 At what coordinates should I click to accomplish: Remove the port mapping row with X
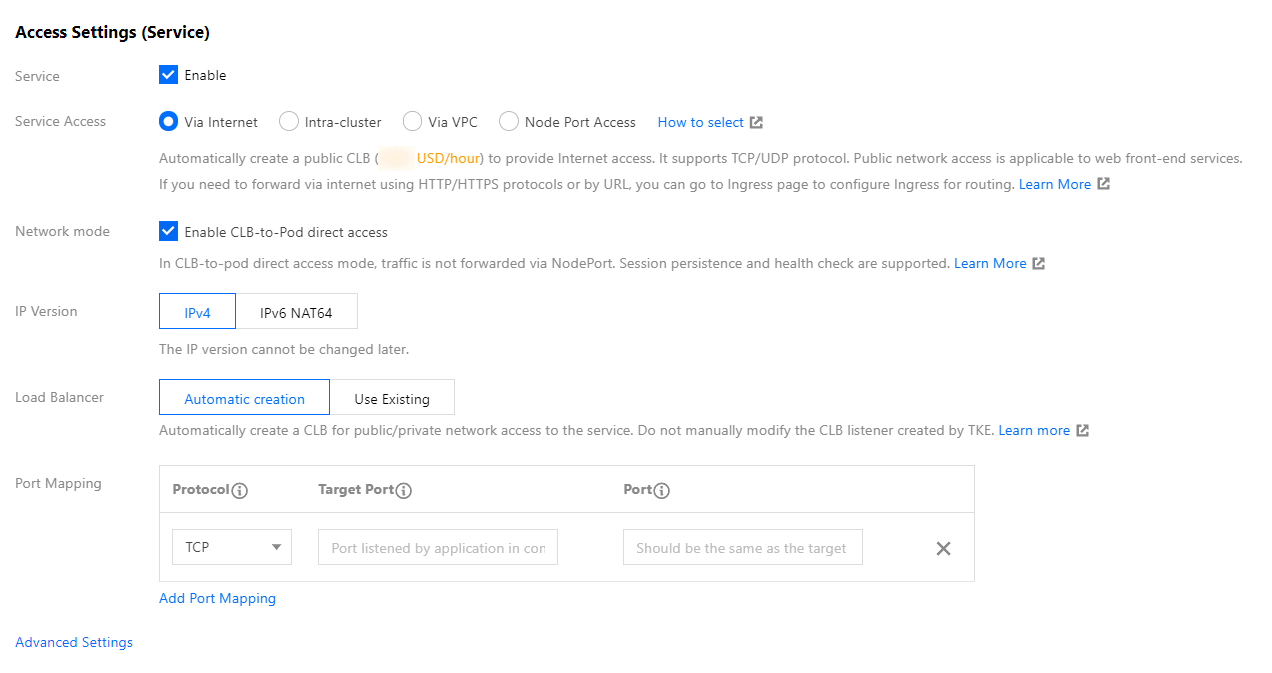pyautogui.click(x=943, y=548)
